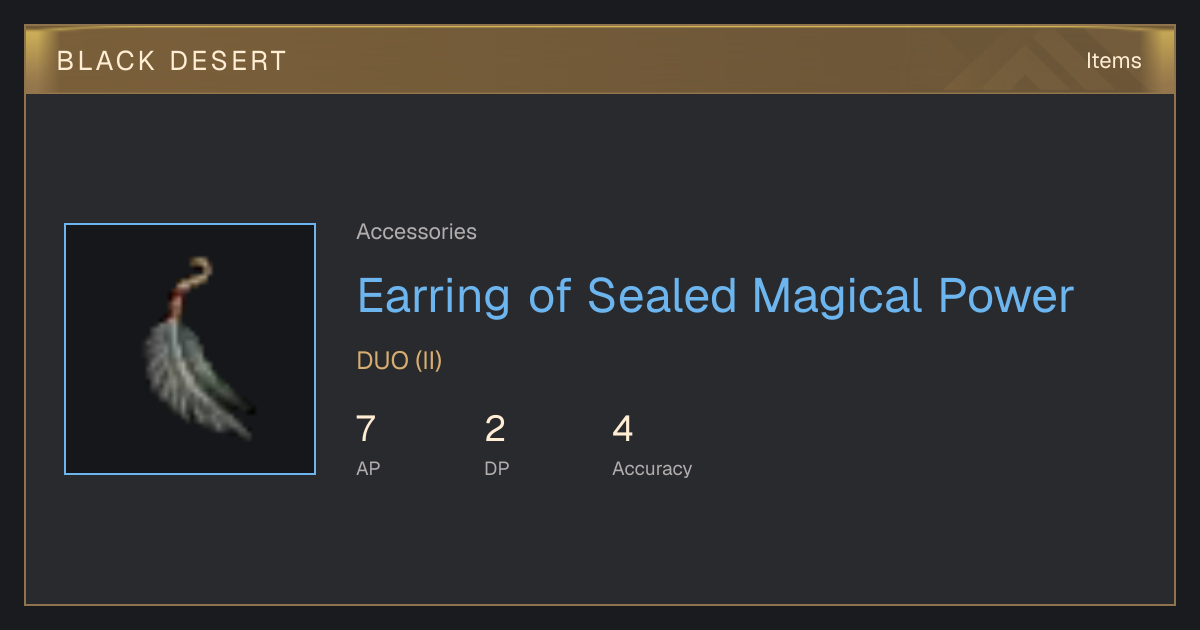
Task: Click the gold hook of the earring icon
Action: [197, 271]
